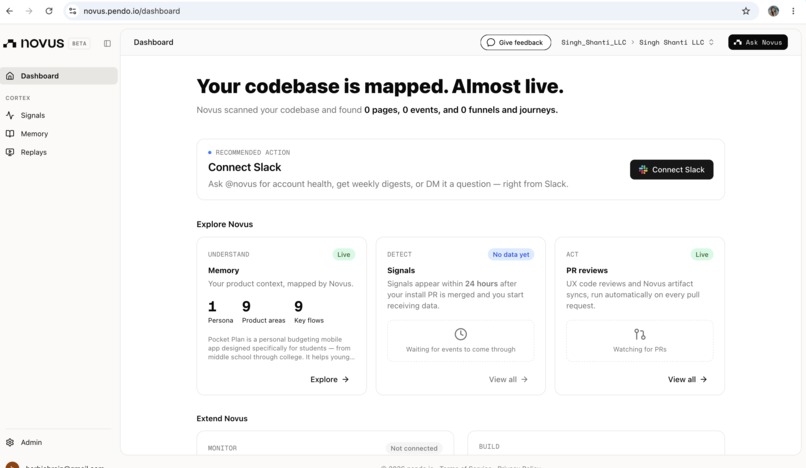This screenshot has width=806, height=468.
Task: Click the Ask Novus button
Action: 758,42
